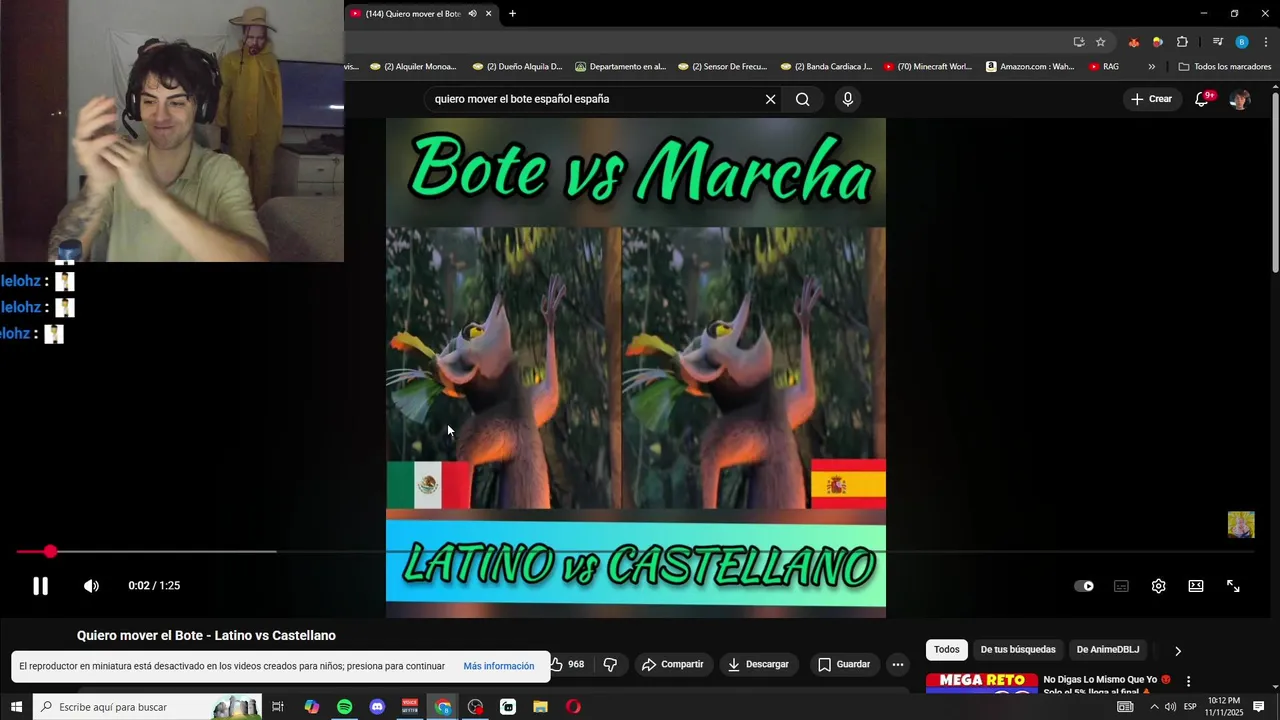Viewport: 1280px width, 720px height.
Task: Like the video with thumbs up 968
Action: pyautogui.click(x=567, y=664)
